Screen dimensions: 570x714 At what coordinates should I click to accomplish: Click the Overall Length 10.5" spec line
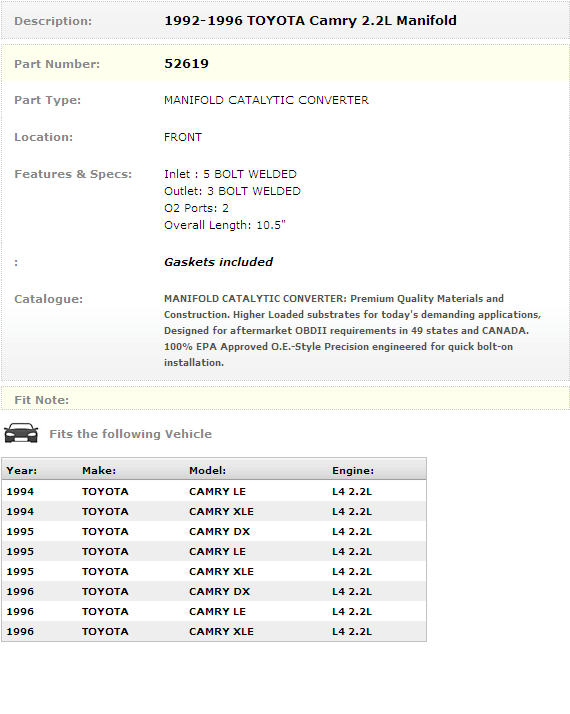[x=225, y=225]
